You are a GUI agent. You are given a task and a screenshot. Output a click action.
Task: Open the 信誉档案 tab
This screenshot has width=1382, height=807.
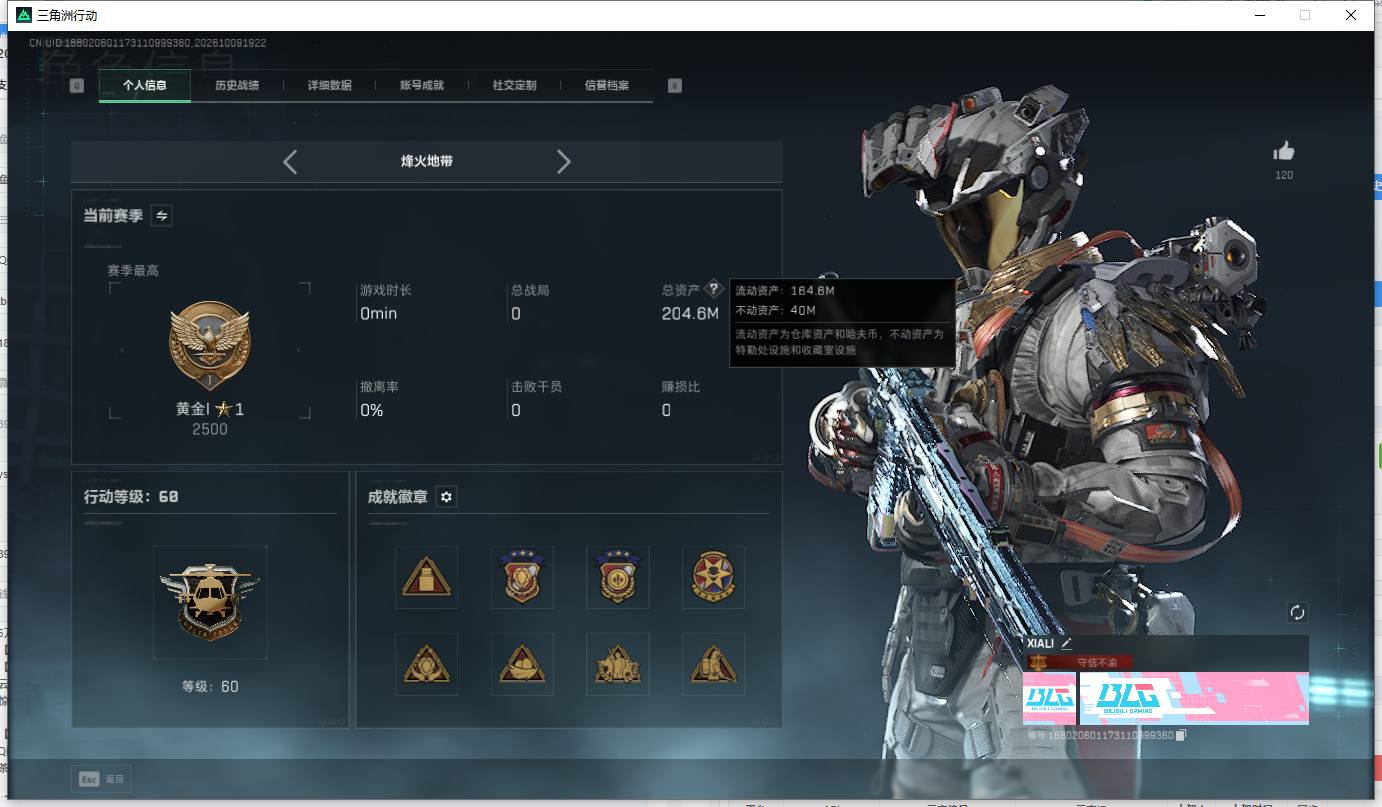pos(607,86)
